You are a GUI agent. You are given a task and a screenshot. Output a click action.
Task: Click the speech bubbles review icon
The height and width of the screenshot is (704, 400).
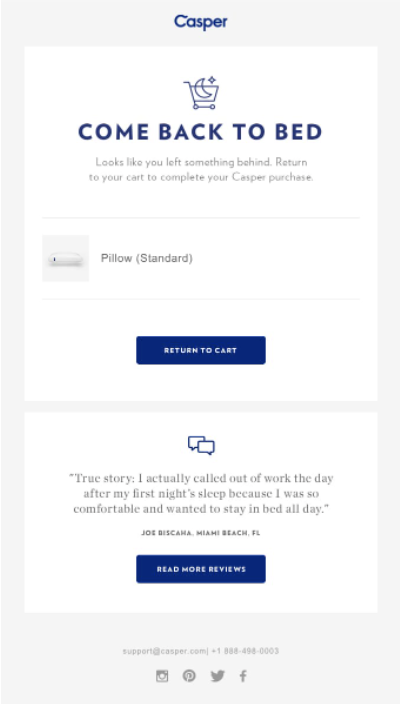[x=201, y=445]
